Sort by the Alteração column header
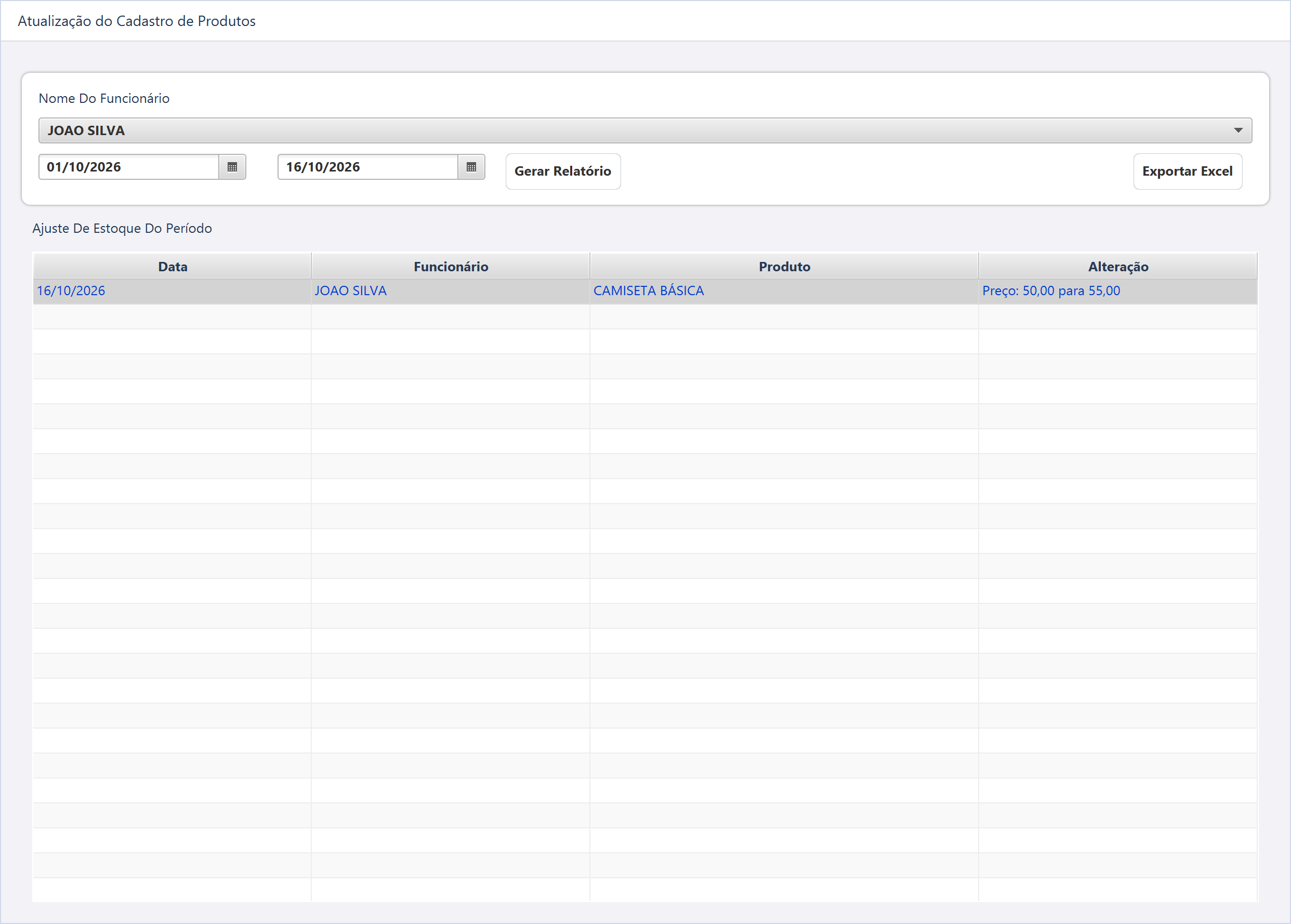 tap(1118, 266)
